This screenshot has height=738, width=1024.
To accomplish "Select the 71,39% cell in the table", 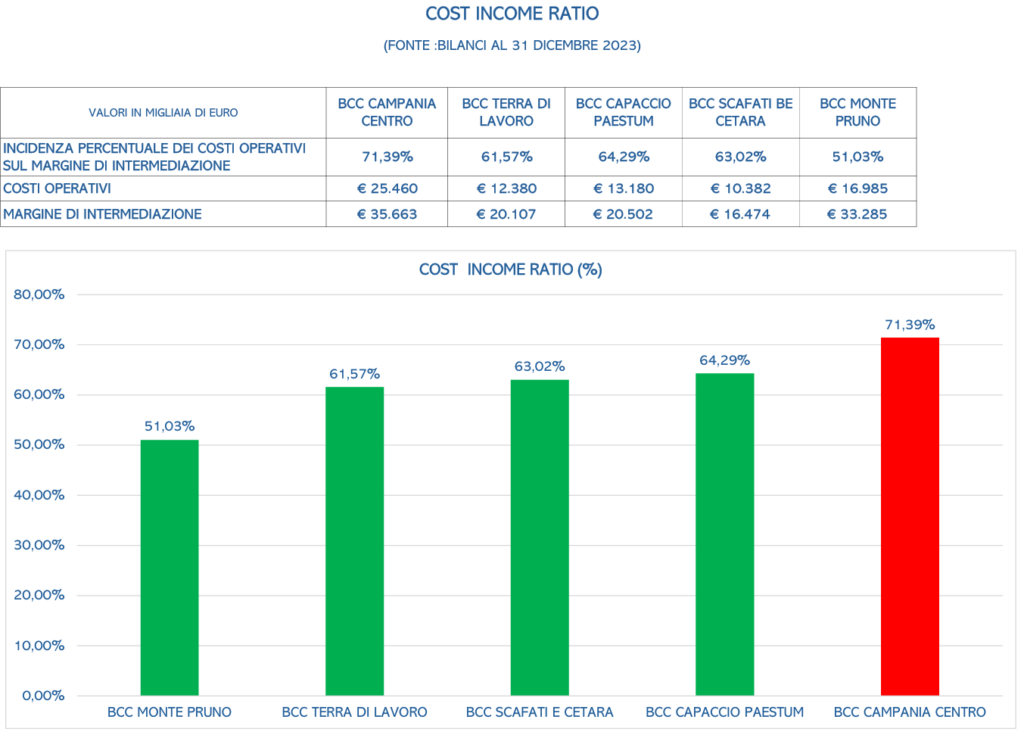I will [387, 157].
